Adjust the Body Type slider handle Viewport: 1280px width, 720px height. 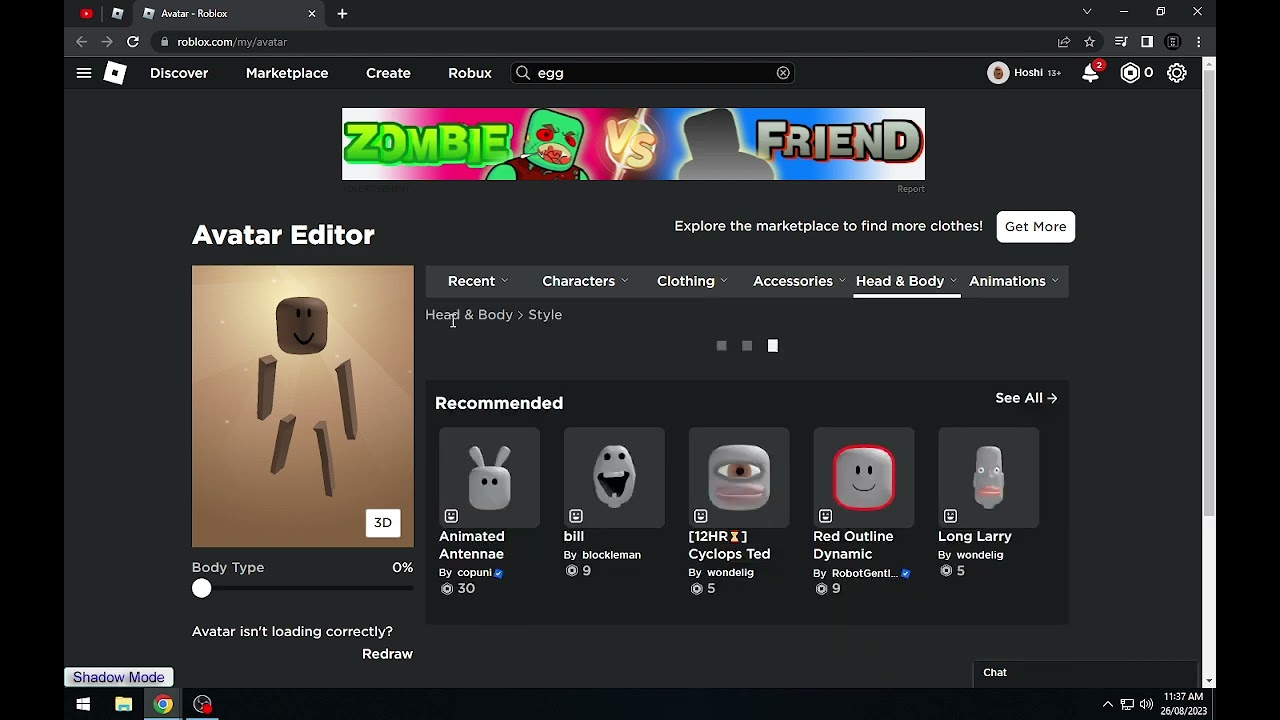(x=202, y=589)
